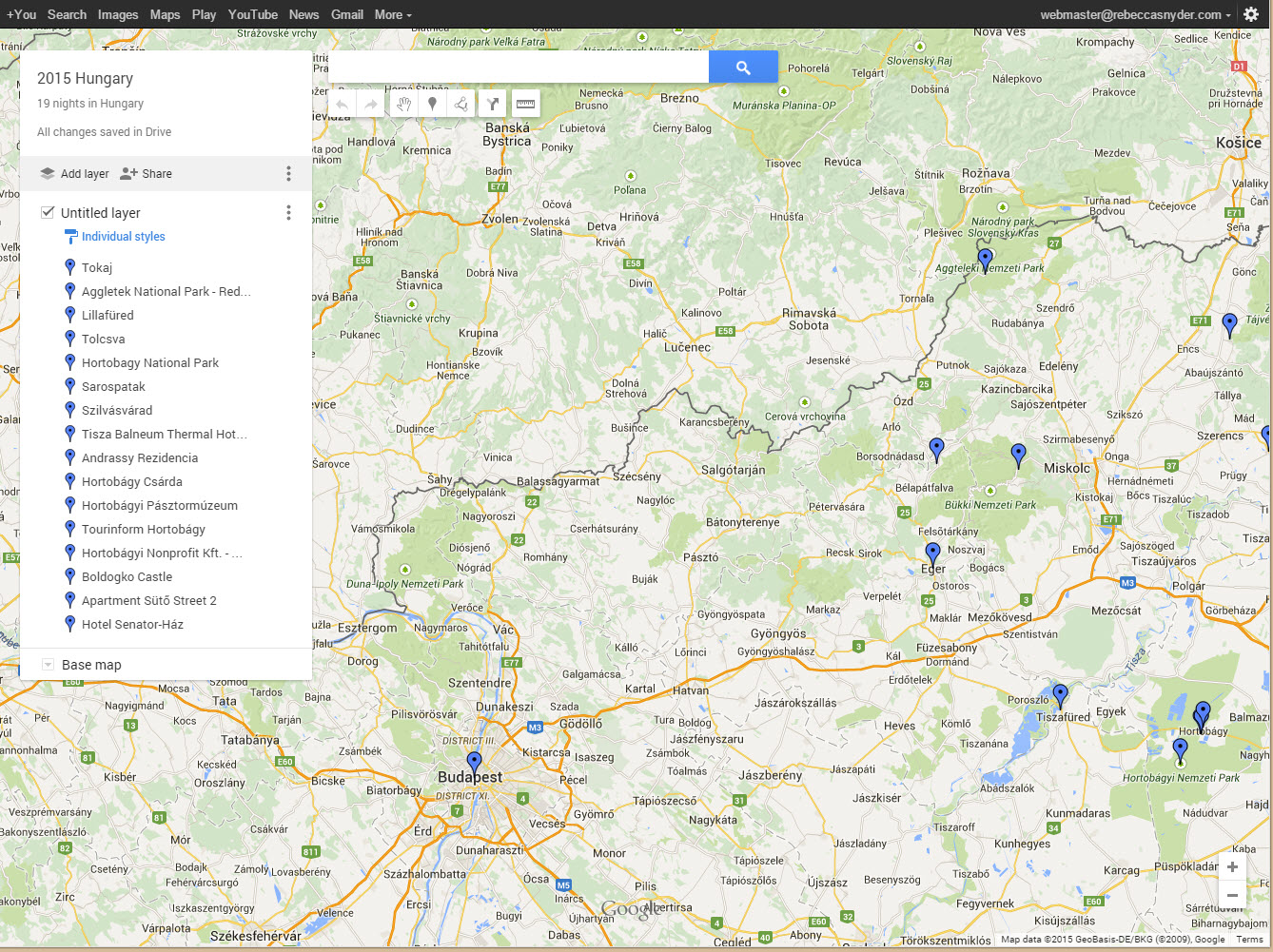Viewport: 1273px width, 952px height.
Task: Select Boldogko Castle in the layer list
Action: [x=127, y=577]
